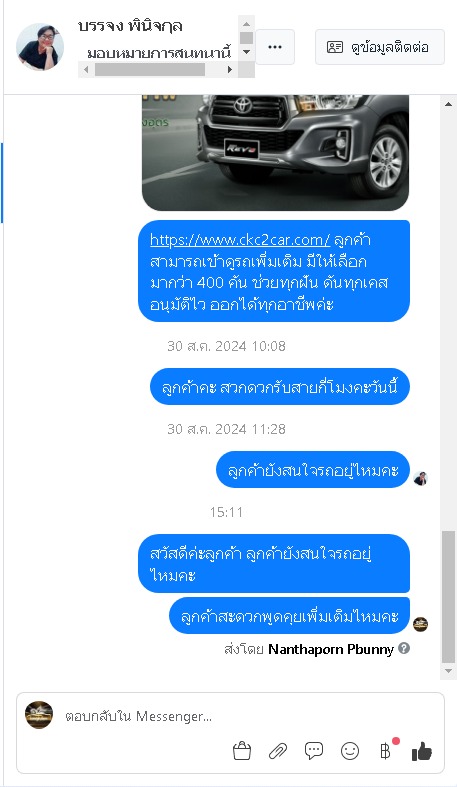
Task: Click the right arrow of header horizontal scrollbar
Action: point(230,70)
